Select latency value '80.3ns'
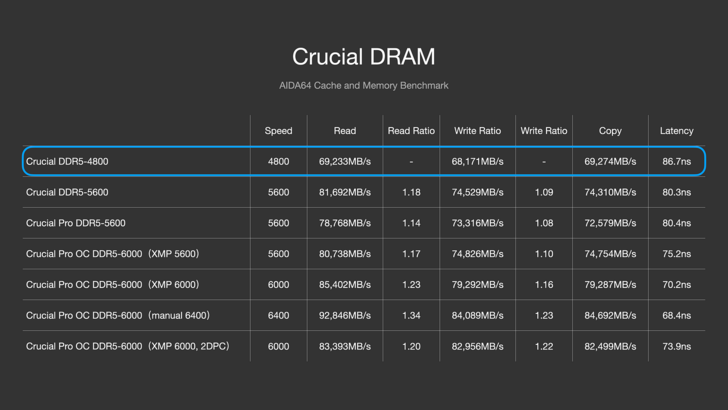The image size is (728, 410). click(x=676, y=192)
